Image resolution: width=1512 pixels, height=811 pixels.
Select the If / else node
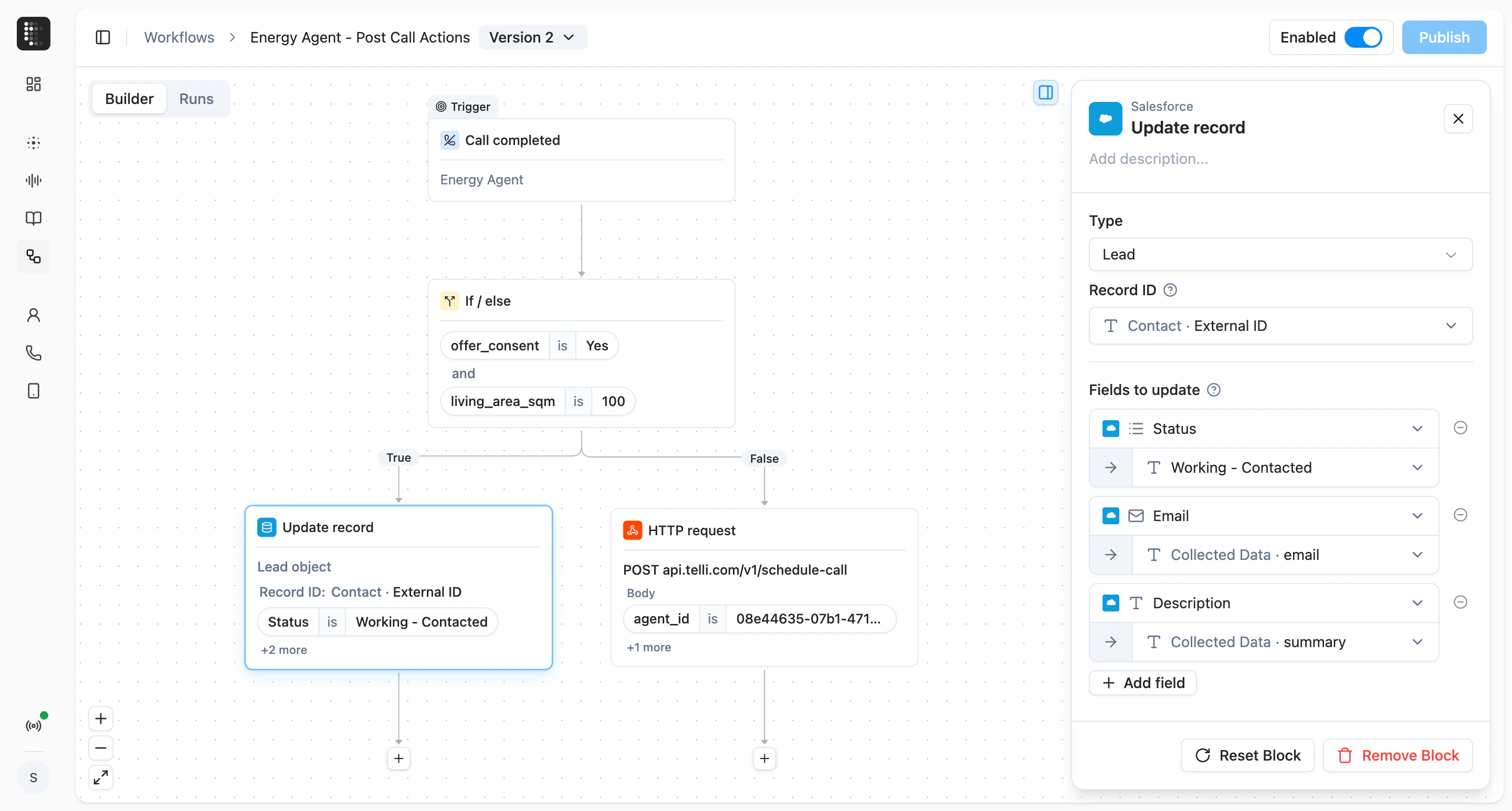(581, 354)
